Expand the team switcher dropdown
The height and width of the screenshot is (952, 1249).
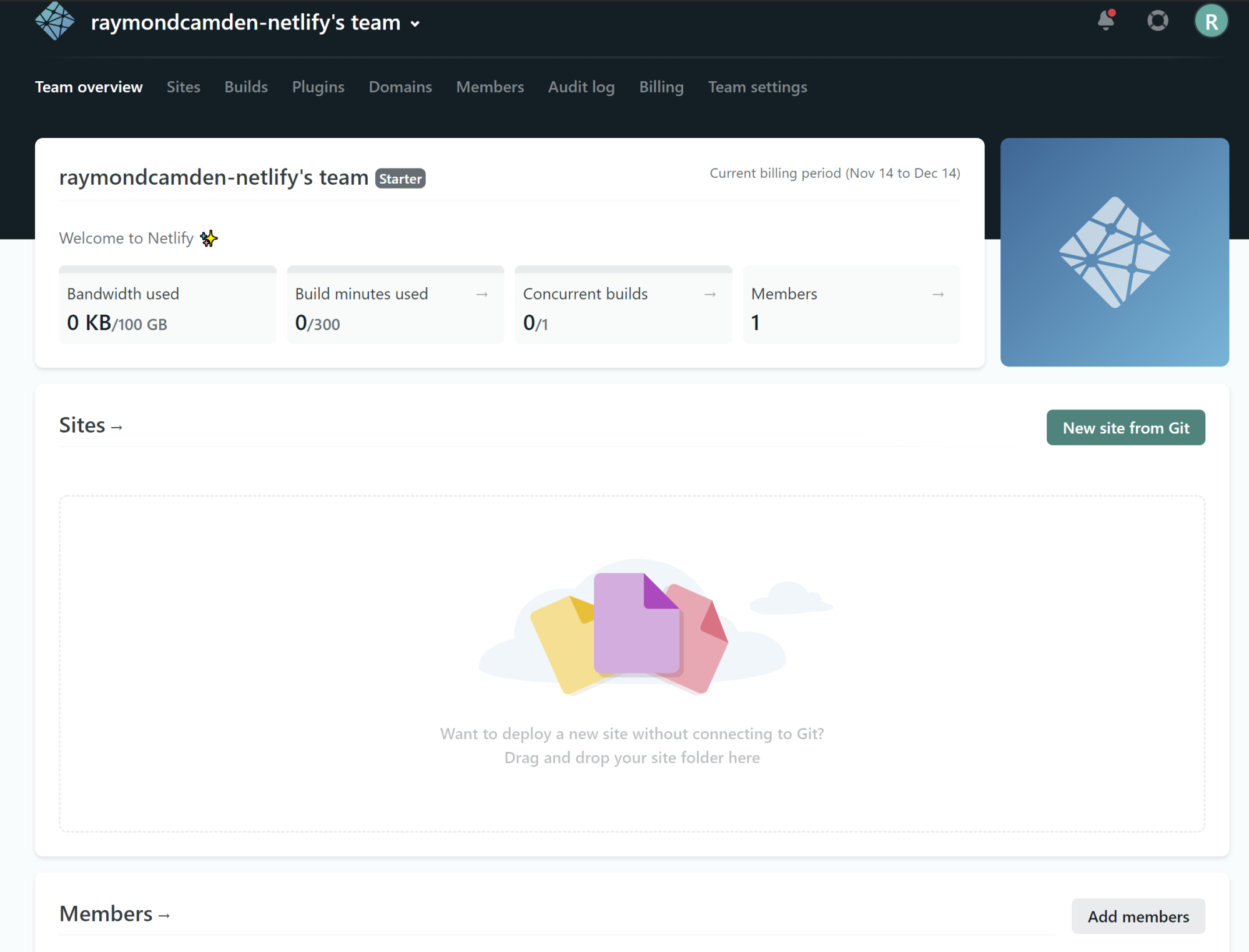point(415,24)
